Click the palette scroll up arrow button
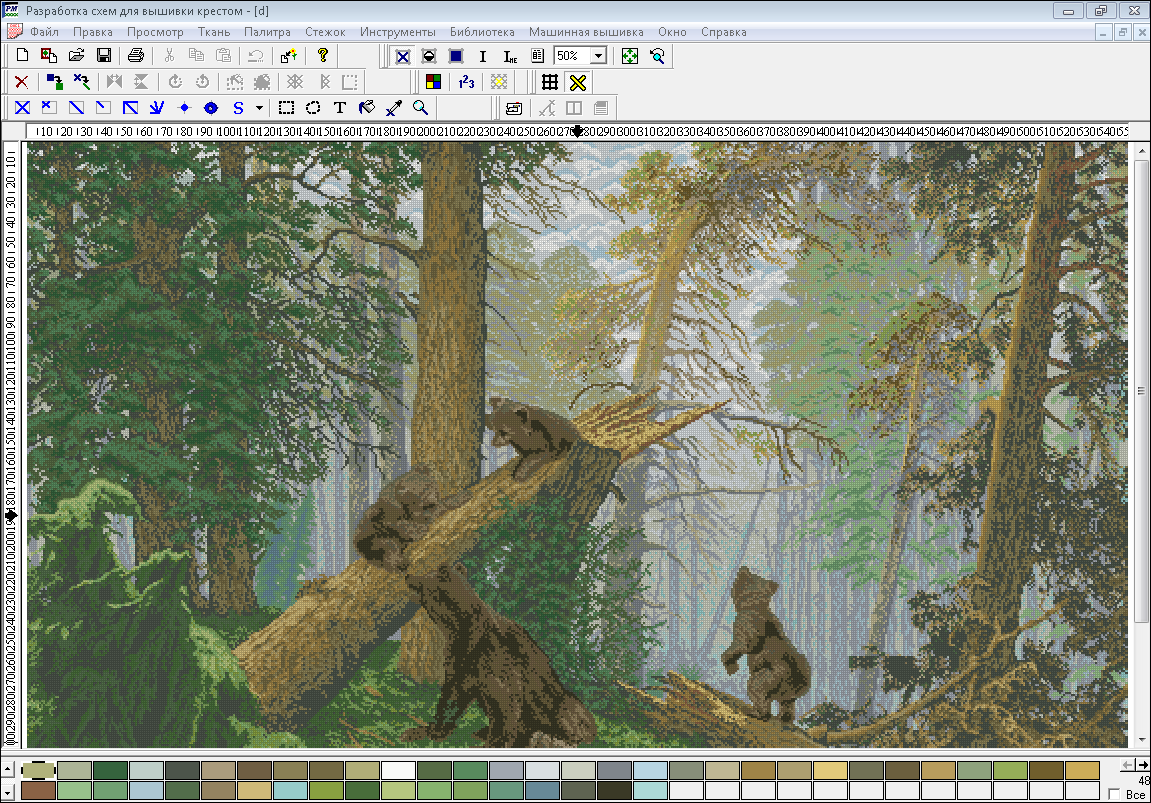 tap(7, 769)
